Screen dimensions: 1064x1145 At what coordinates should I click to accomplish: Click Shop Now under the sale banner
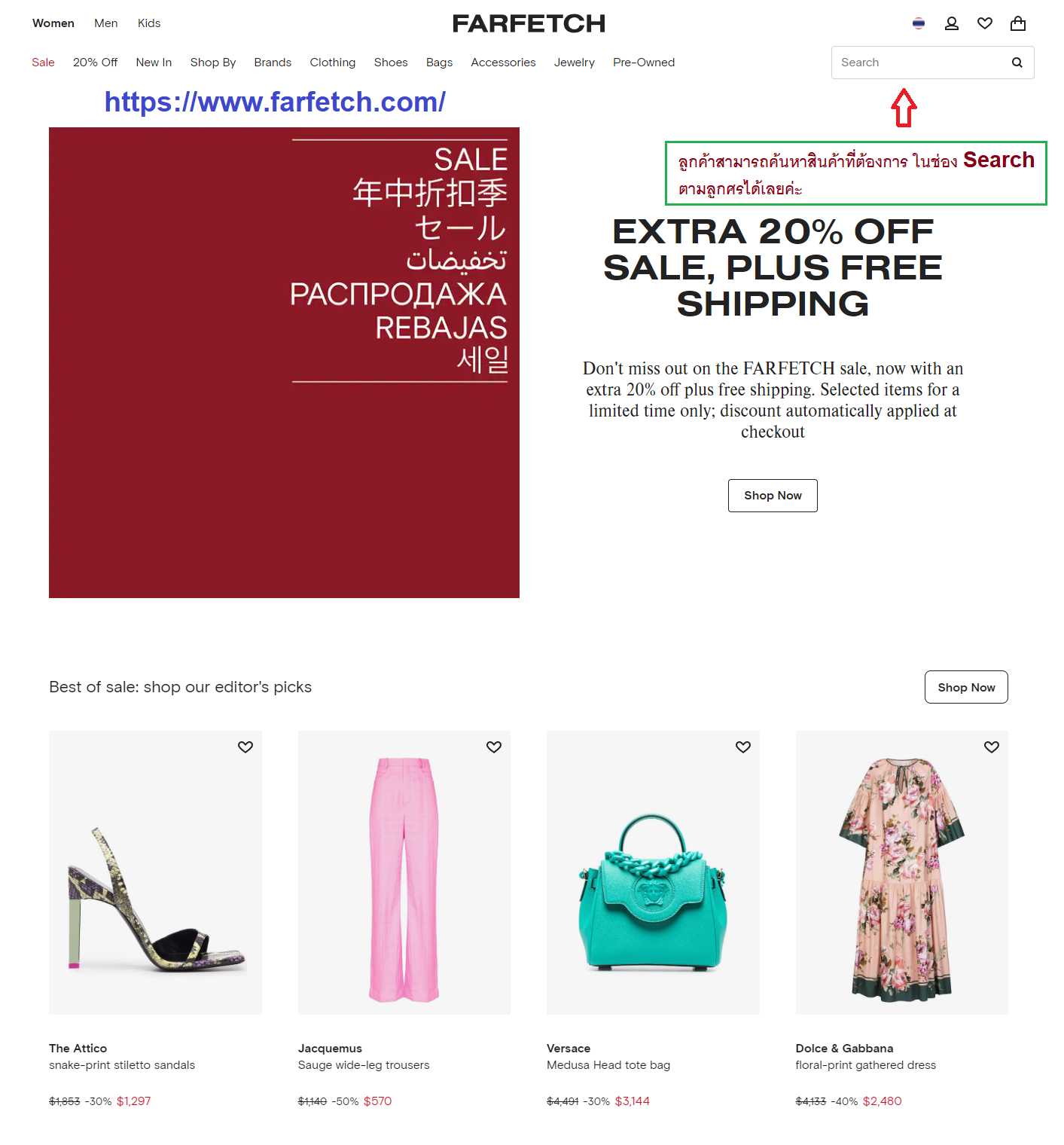(773, 496)
